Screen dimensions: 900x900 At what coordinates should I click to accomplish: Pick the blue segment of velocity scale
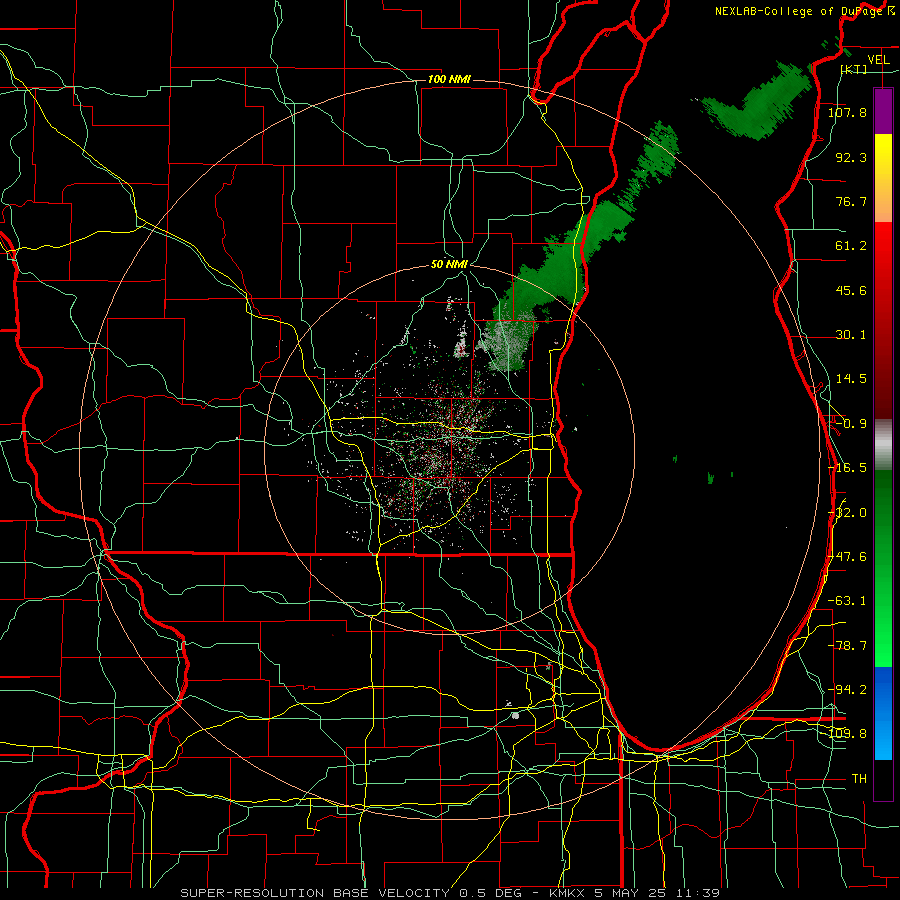pos(883,713)
